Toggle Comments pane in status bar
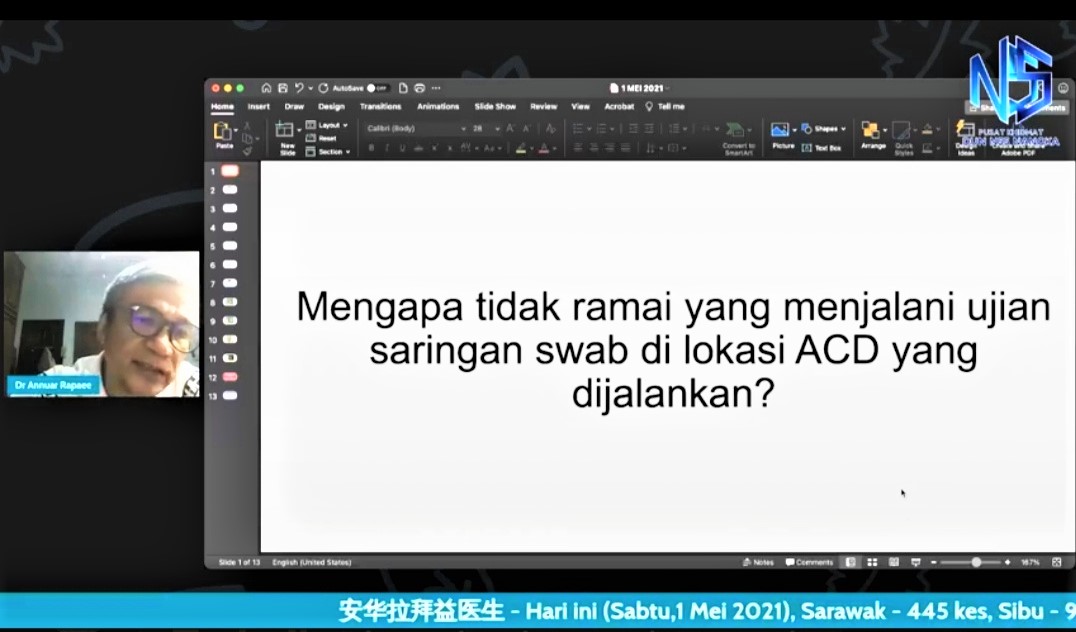 (810, 562)
